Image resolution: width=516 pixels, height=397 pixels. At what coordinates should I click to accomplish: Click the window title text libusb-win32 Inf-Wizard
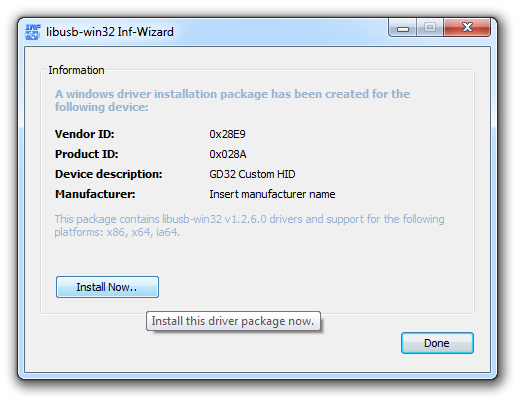tap(110, 32)
